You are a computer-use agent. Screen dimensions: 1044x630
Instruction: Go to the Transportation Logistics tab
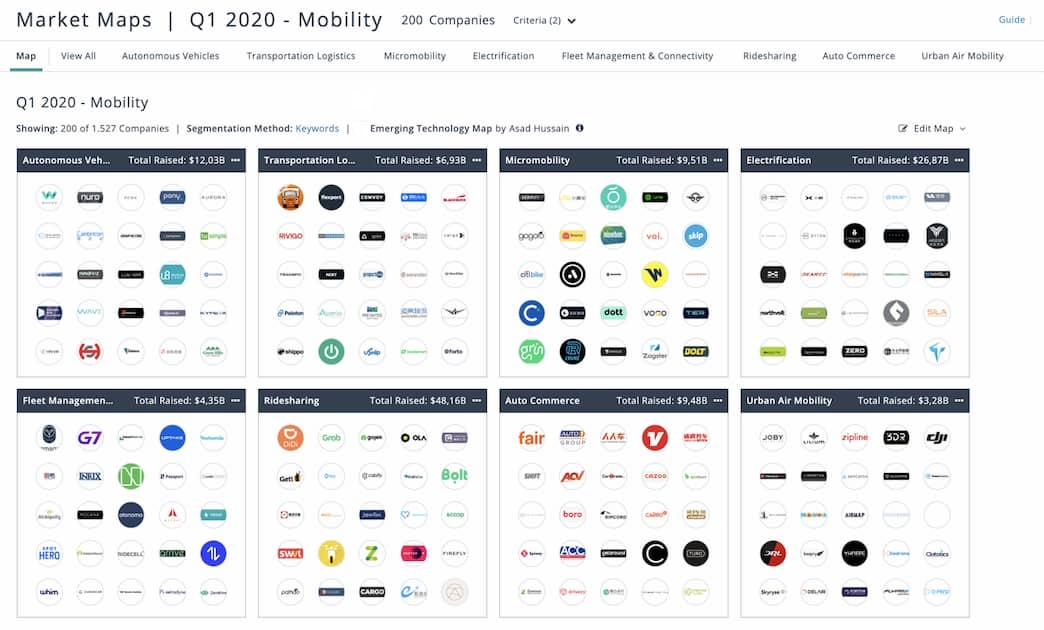[x=301, y=56]
